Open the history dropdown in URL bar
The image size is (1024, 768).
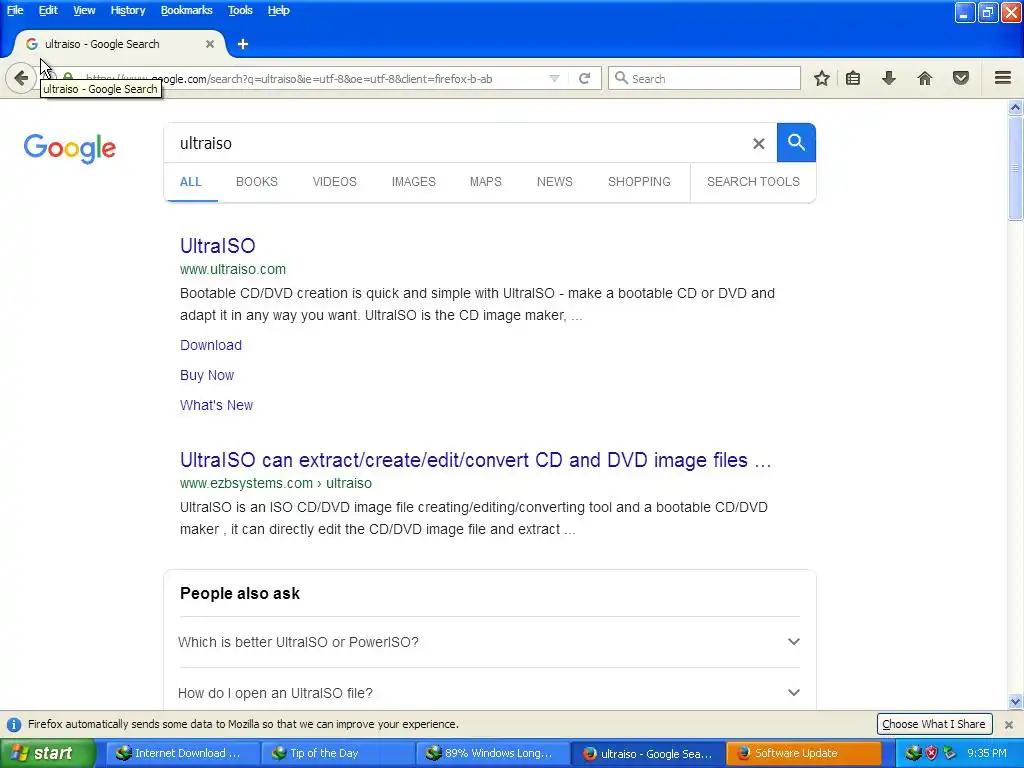point(554,78)
